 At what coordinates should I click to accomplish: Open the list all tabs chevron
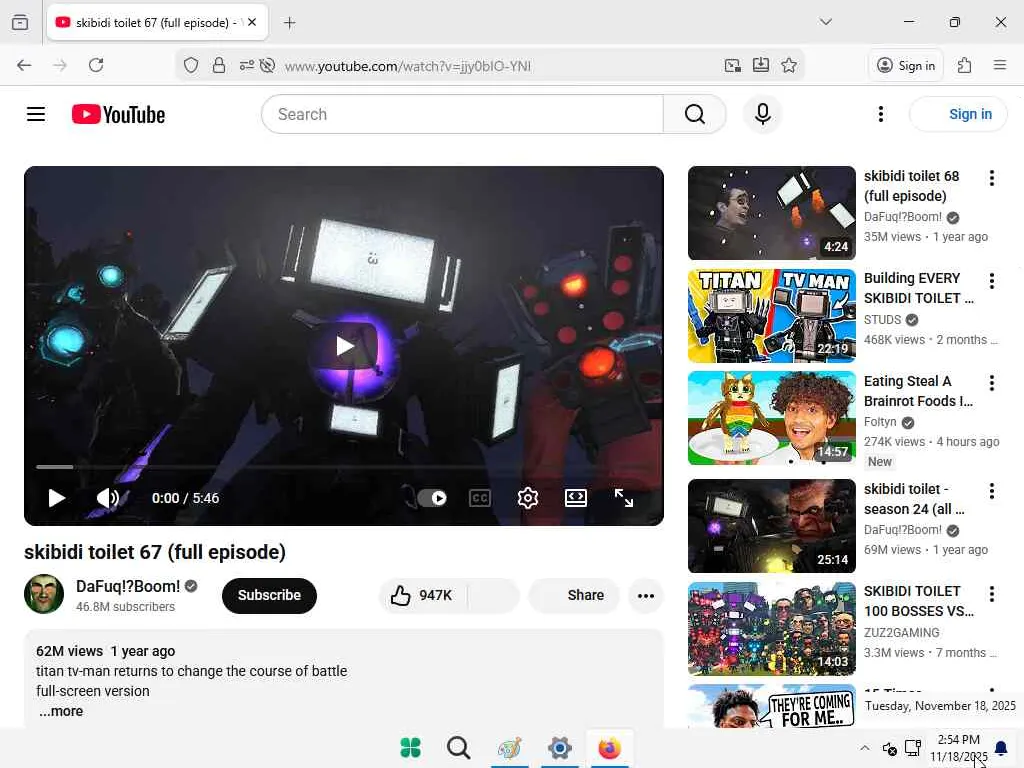coord(825,22)
